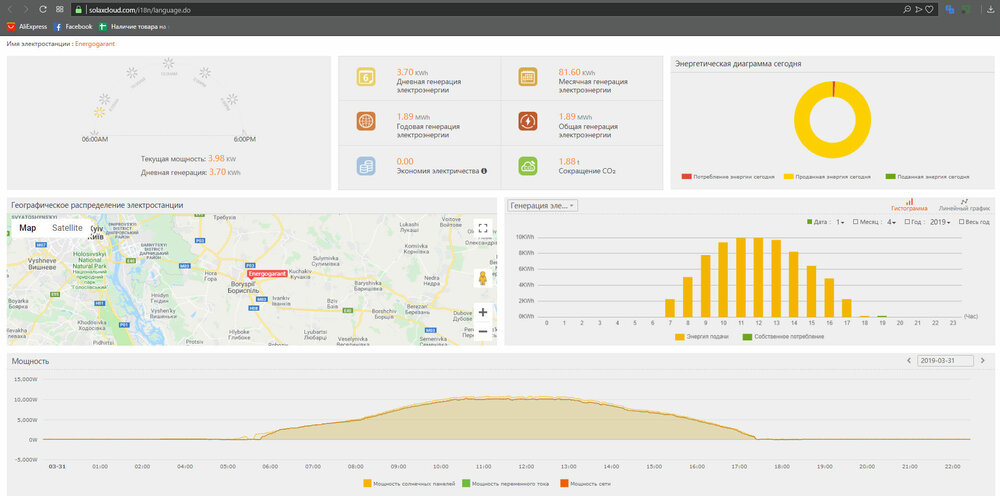Open the year dropdown showing 2019
1000x496 pixels.
pyautogui.click(x=941, y=222)
